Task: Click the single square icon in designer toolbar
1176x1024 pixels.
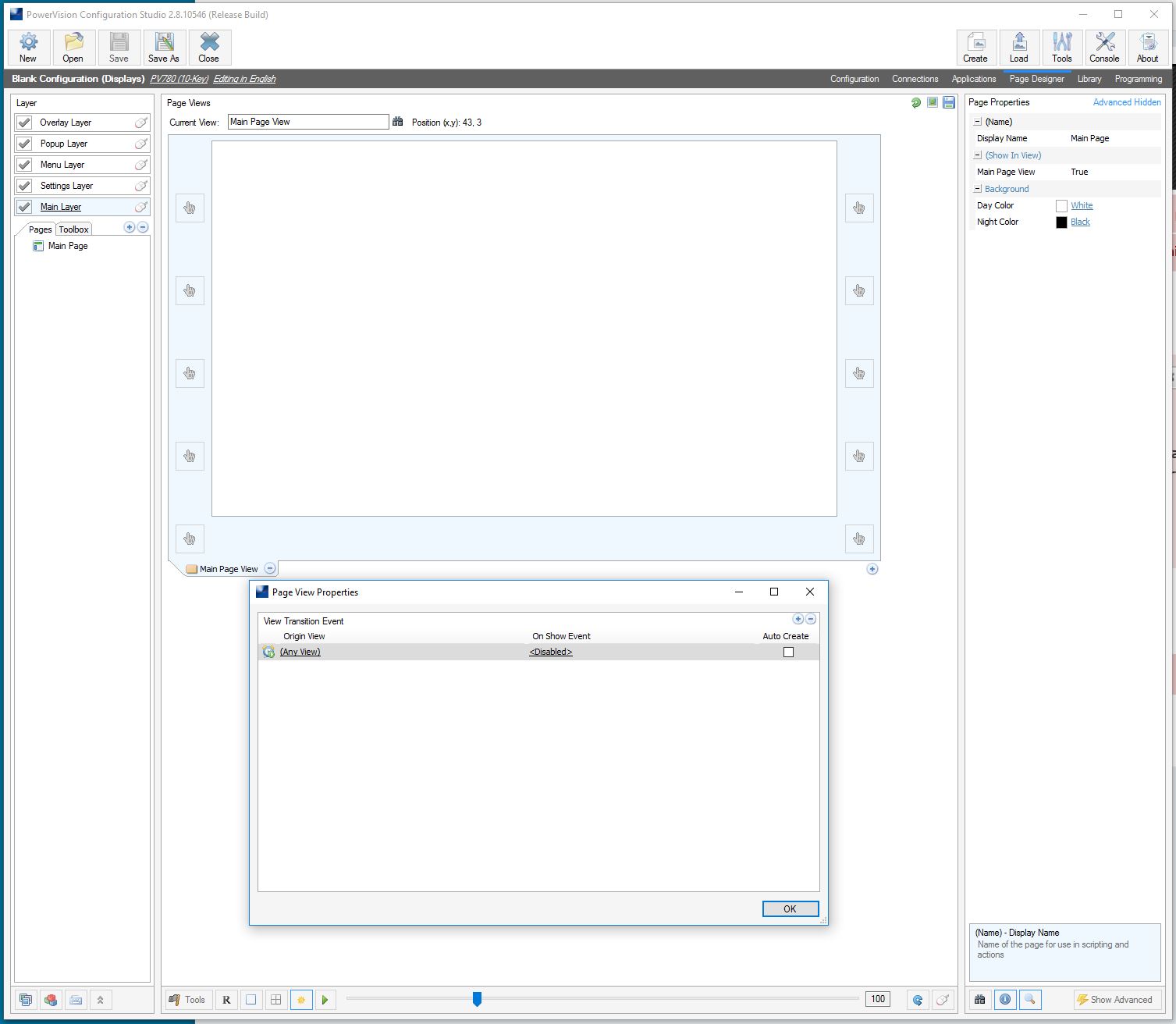Action: click(251, 1000)
